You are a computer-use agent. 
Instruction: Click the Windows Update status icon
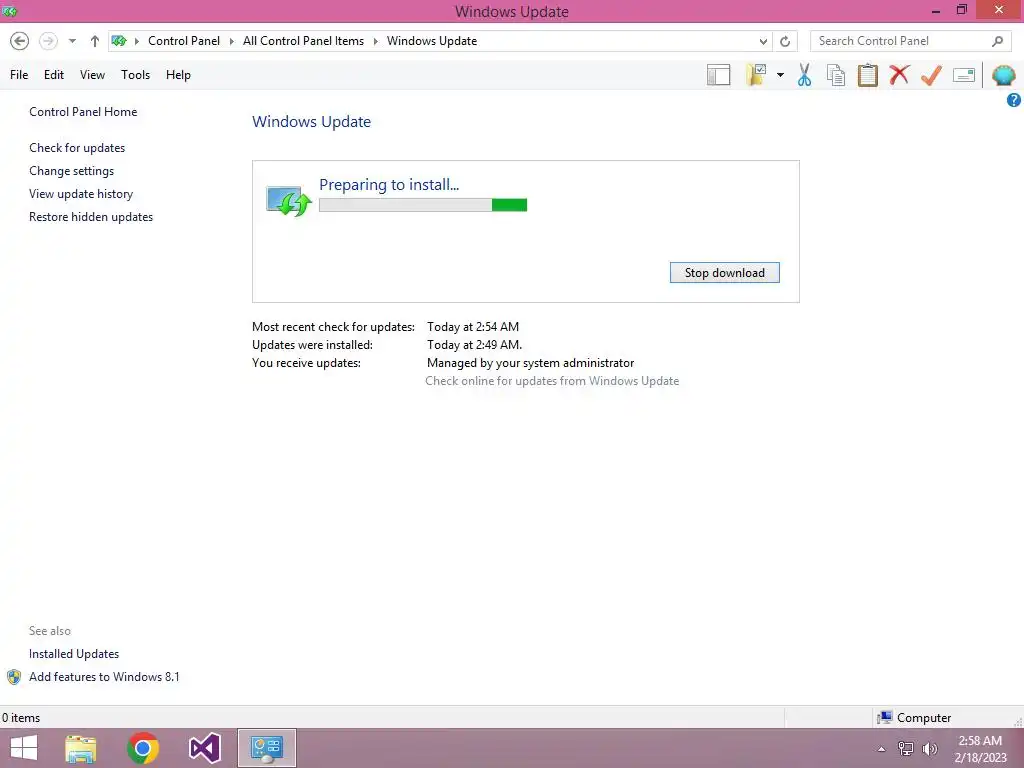pos(289,200)
